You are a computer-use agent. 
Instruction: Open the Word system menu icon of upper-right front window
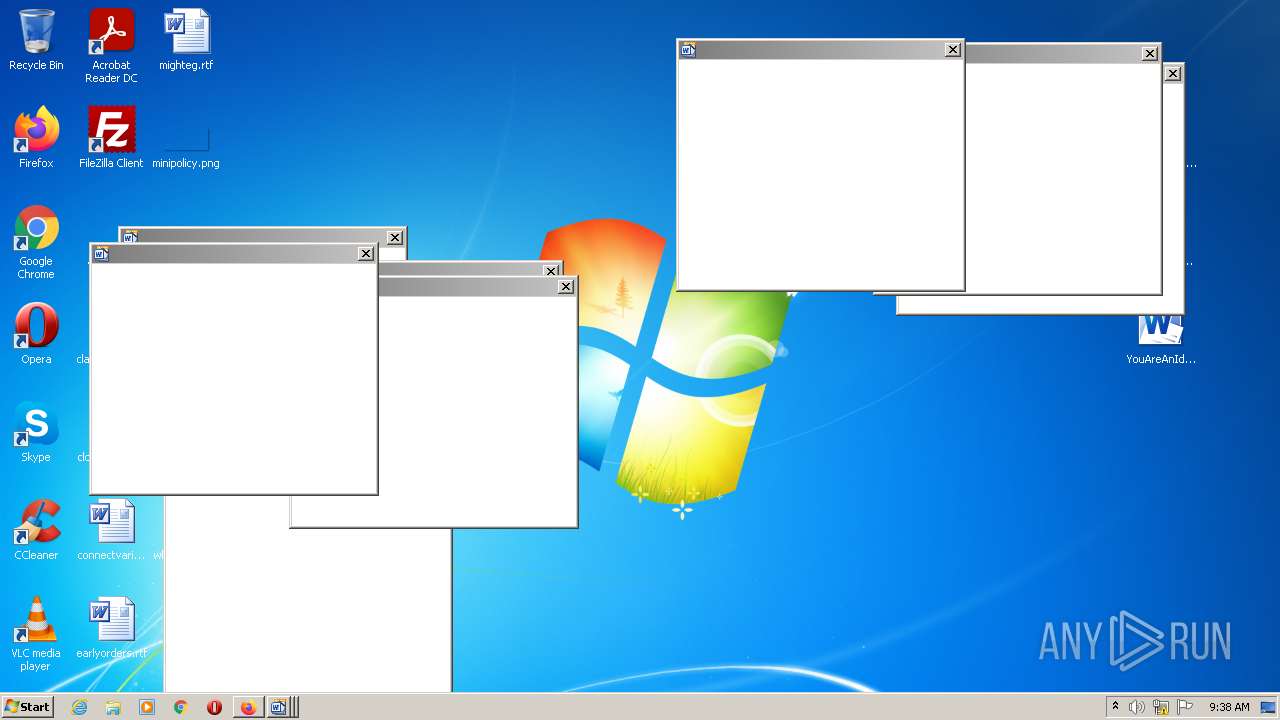coord(688,50)
